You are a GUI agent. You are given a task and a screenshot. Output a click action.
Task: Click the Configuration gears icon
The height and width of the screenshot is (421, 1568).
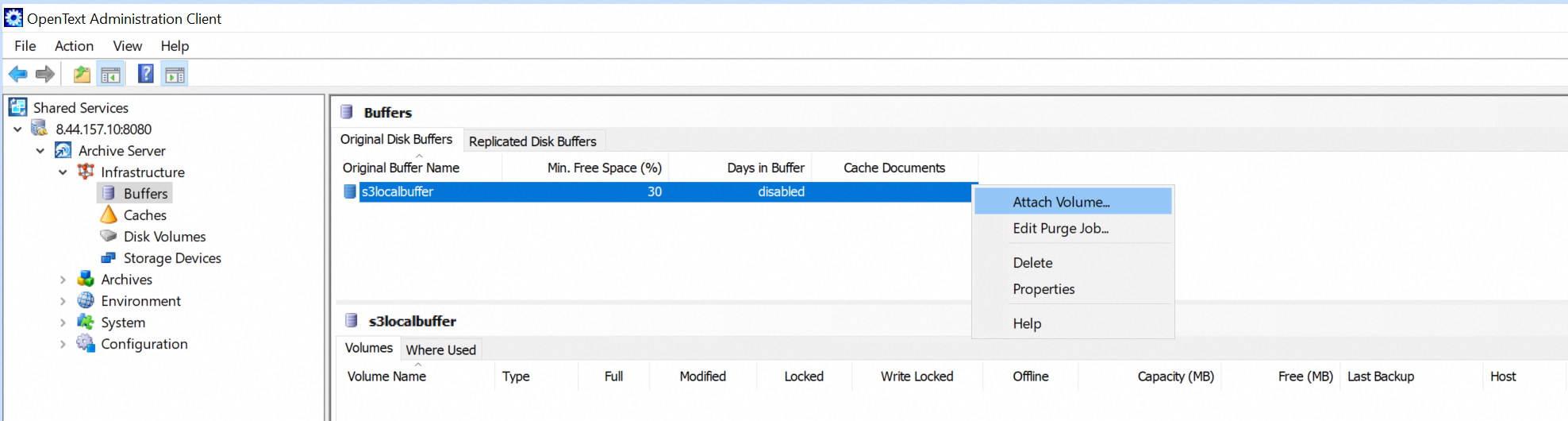click(x=86, y=343)
